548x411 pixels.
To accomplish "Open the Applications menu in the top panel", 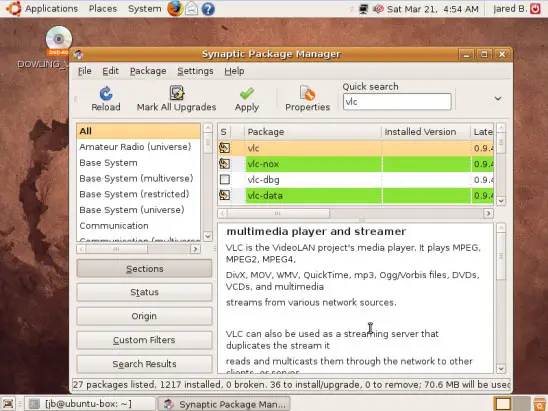I will coord(51,8).
